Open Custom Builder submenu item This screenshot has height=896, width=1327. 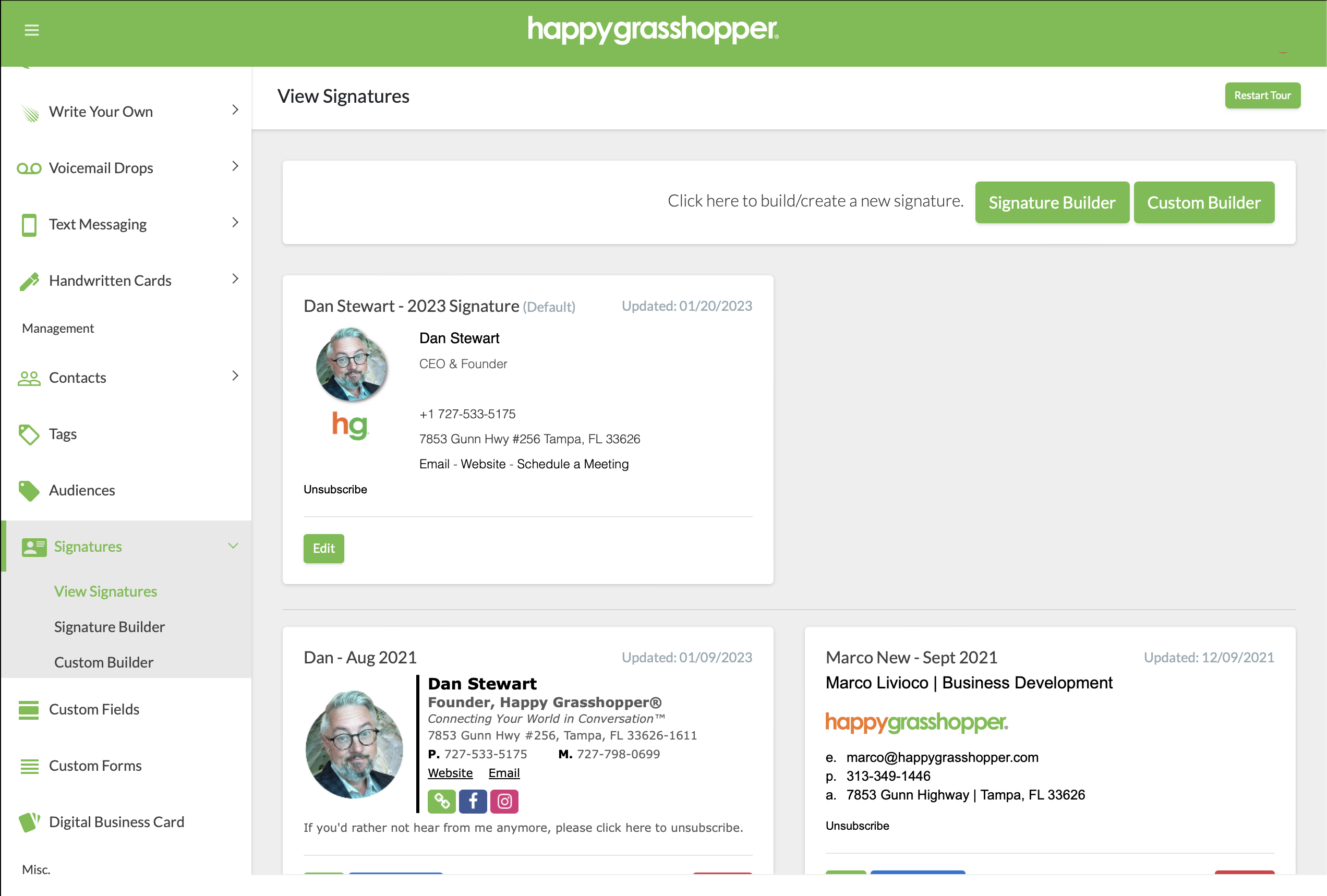103,662
